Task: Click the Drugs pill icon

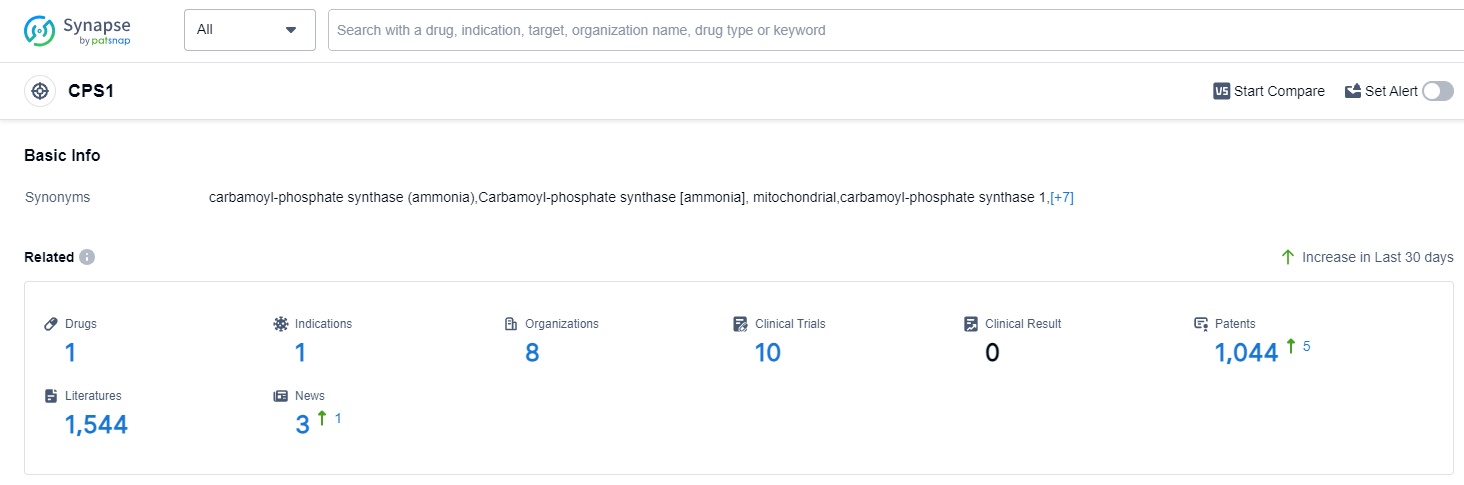Action: coord(52,324)
